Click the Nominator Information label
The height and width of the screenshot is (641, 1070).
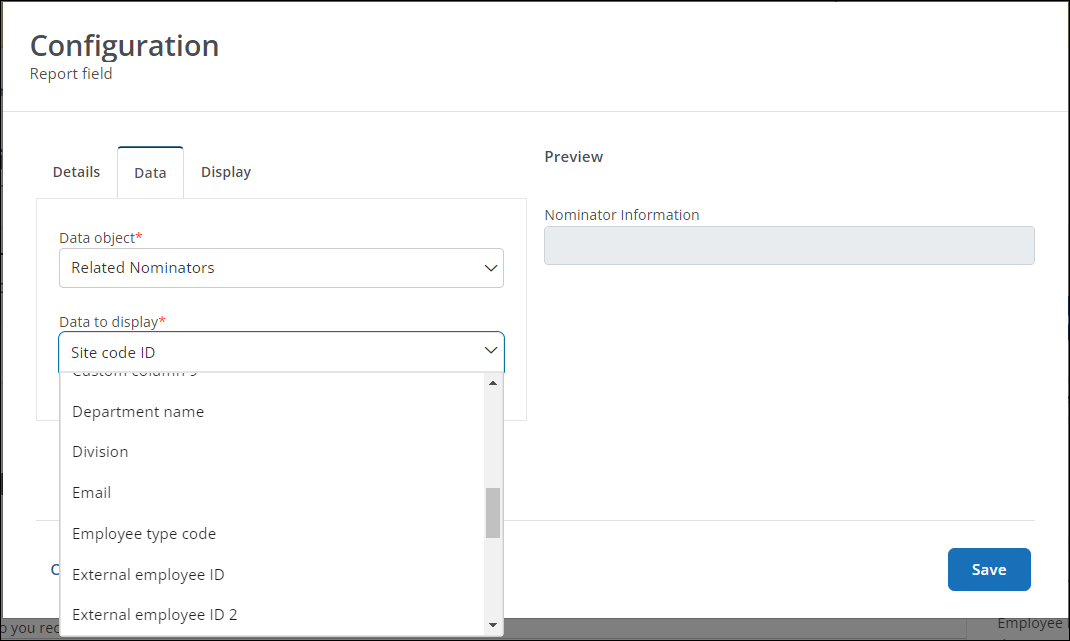(x=622, y=215)
